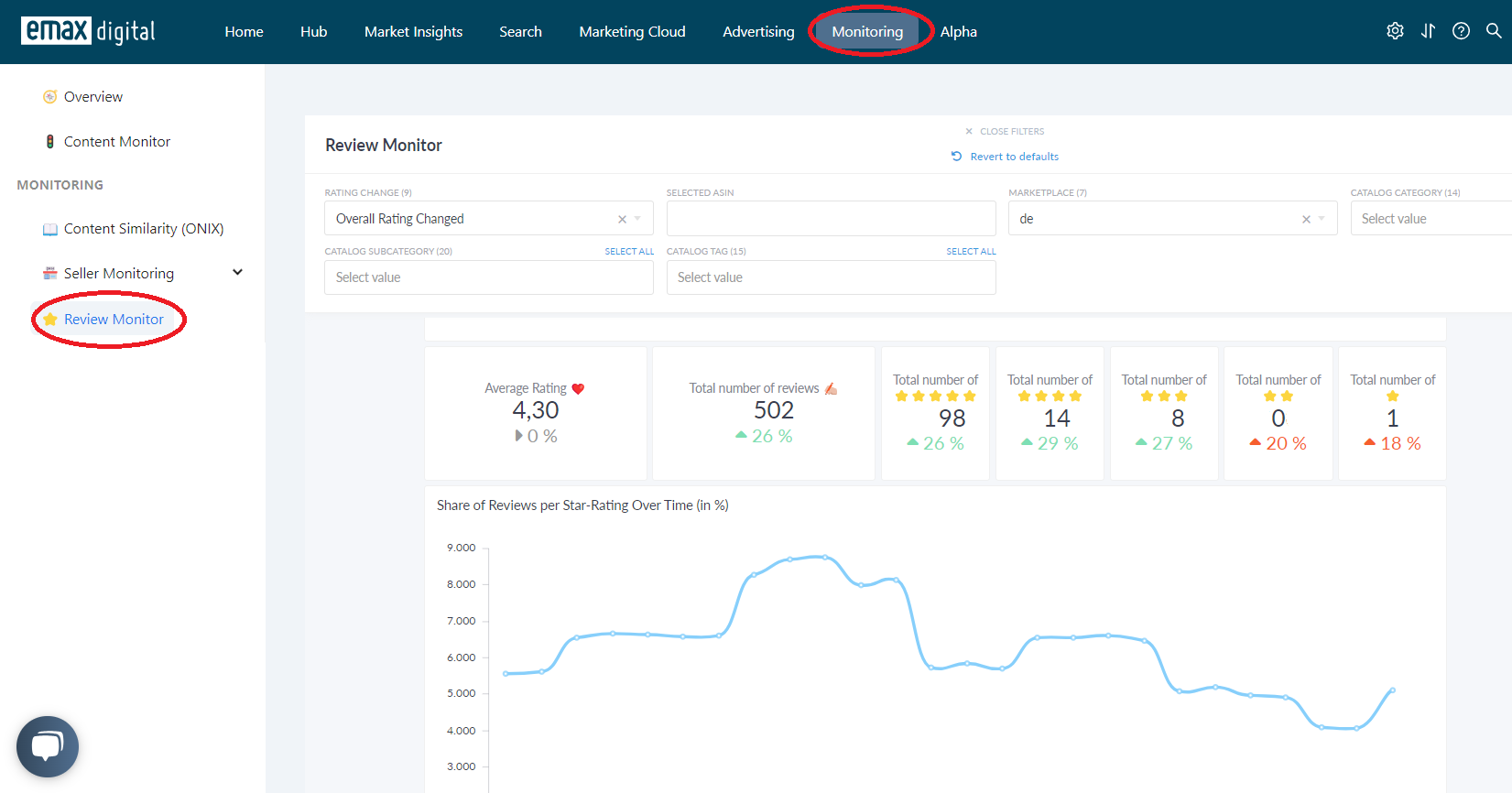Open the Catalog Tag select box

pos(831,277)
